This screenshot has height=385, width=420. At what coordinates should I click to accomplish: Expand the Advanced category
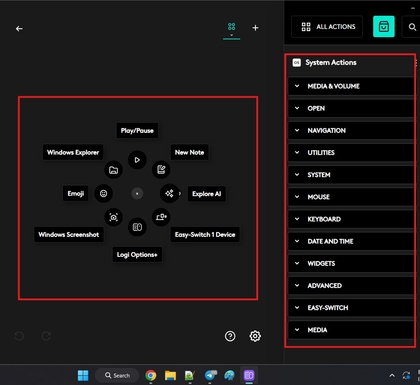351,286
